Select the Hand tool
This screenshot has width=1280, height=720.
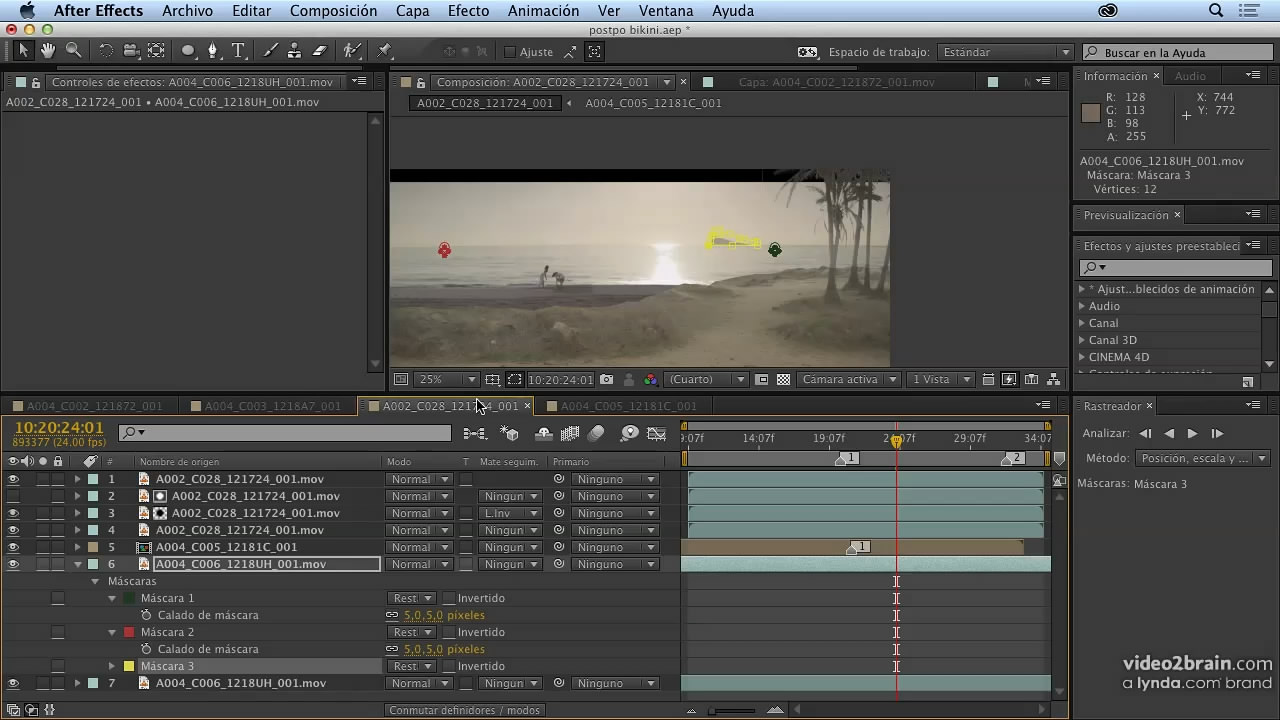point(47,51)
